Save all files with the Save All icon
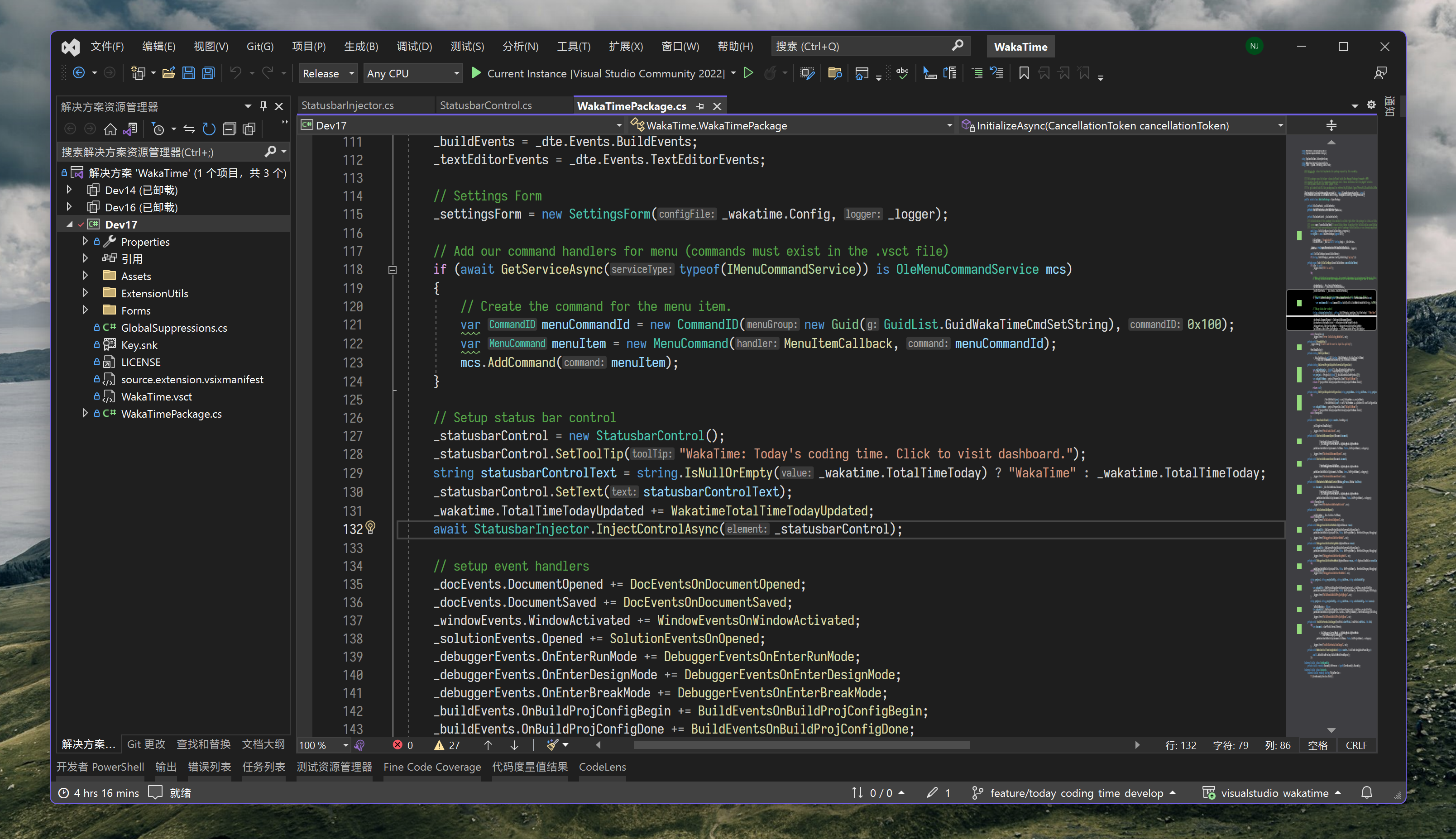The height and width of the screenshot is (839, 1456). pos(208,72)
